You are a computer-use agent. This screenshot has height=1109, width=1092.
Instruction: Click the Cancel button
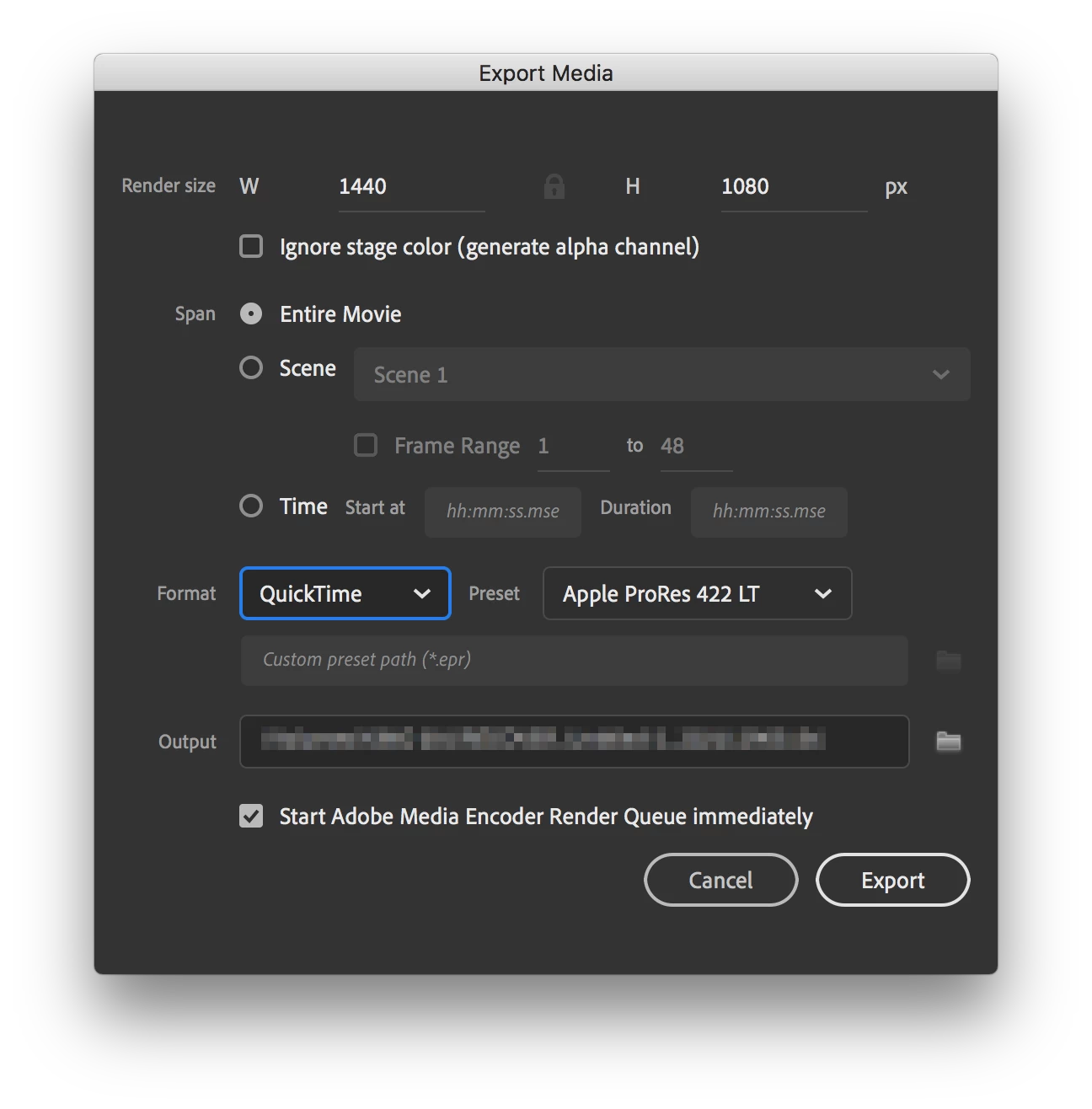tap(721, 880)
